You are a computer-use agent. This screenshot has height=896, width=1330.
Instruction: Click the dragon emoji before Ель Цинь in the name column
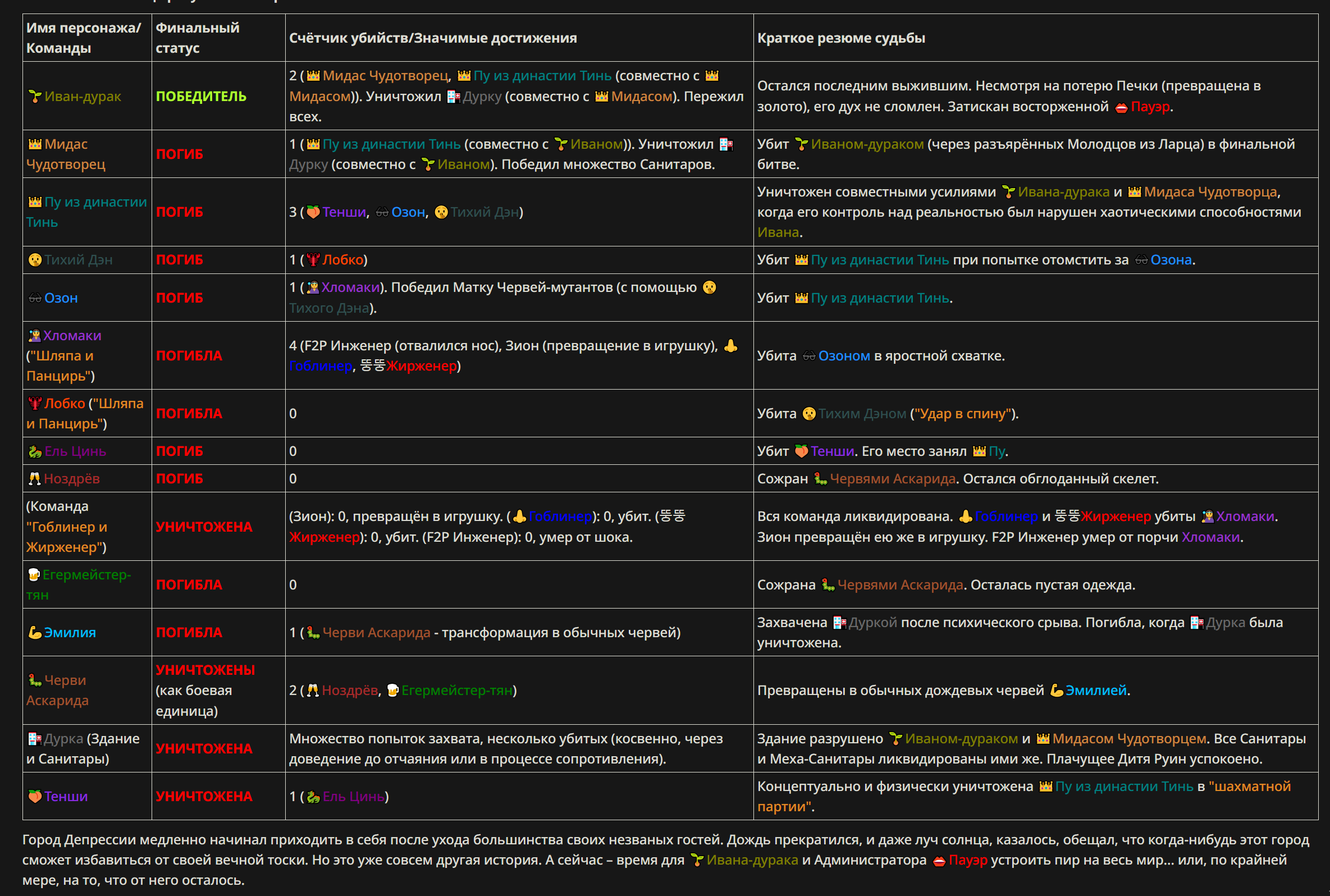pos(35,451)
